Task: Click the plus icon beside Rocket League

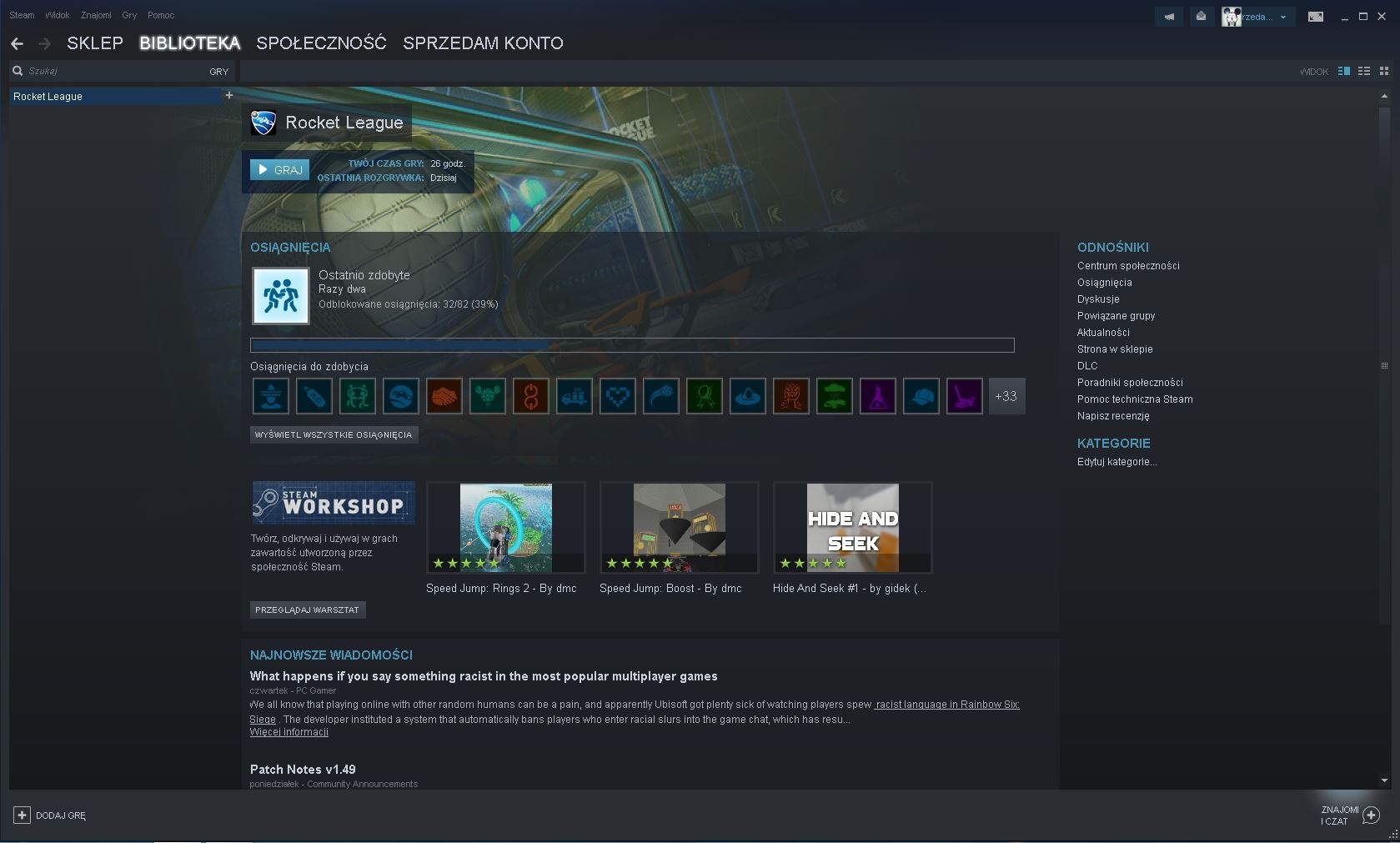Action: [x=229, y=95]
